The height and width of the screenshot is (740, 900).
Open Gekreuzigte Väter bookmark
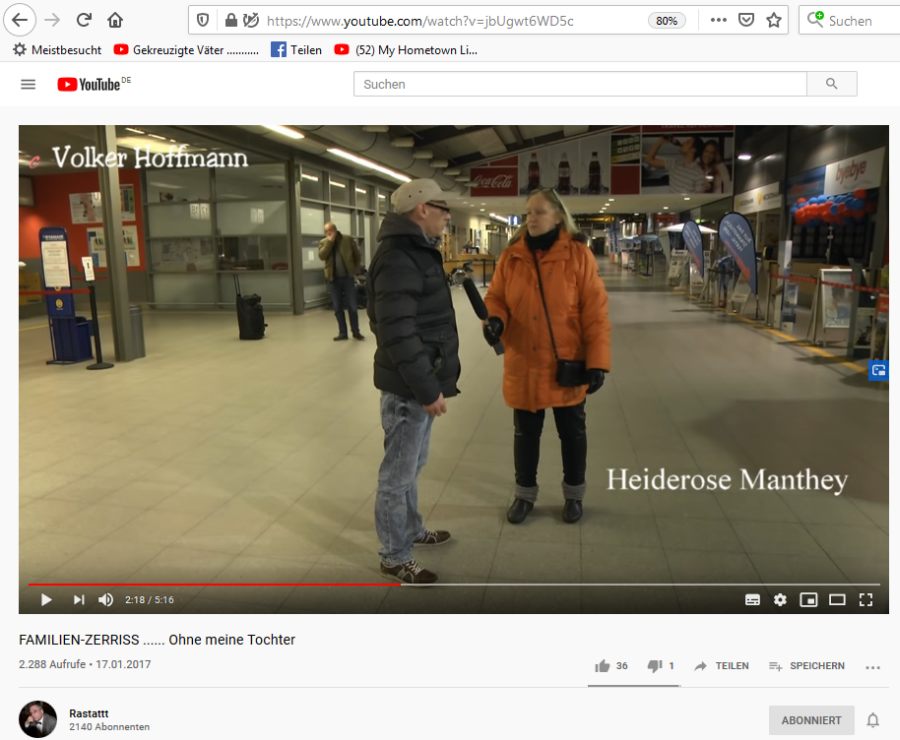(187, 50)
